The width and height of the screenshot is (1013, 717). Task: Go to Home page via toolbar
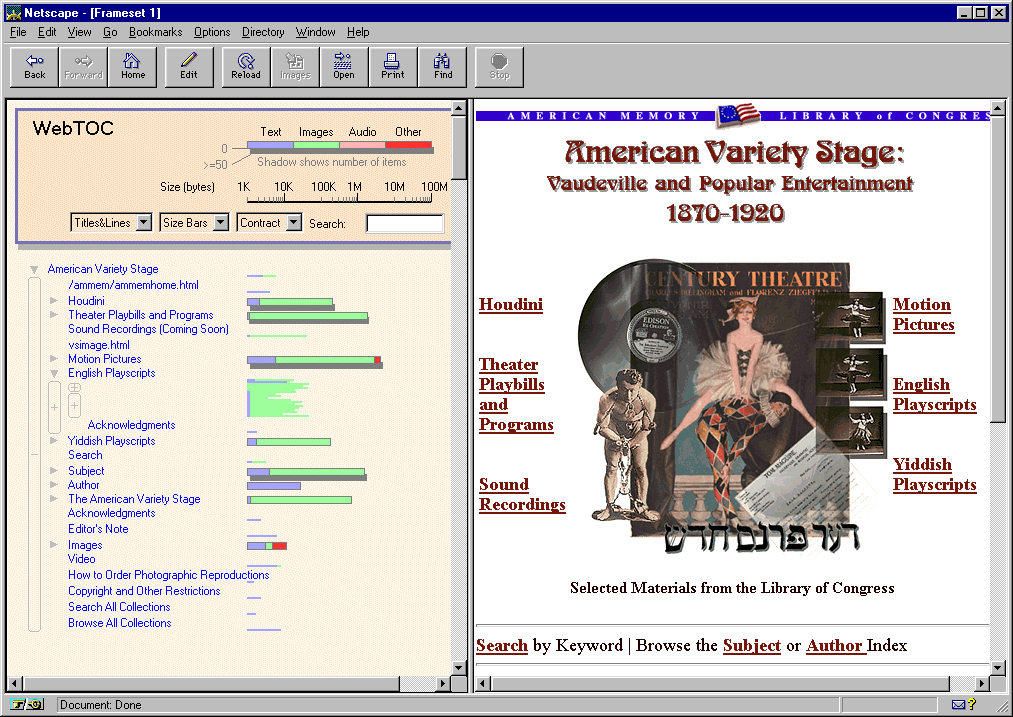point(133,66)
